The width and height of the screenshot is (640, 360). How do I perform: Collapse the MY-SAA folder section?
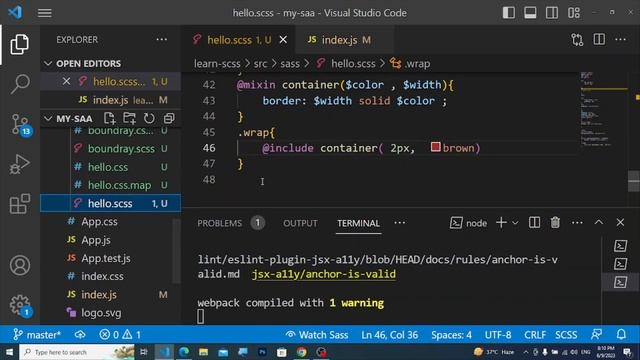tap(48, 119)
